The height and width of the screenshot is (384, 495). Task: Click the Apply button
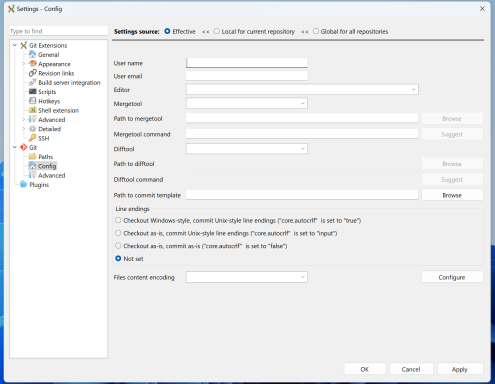tap(460, 369)
